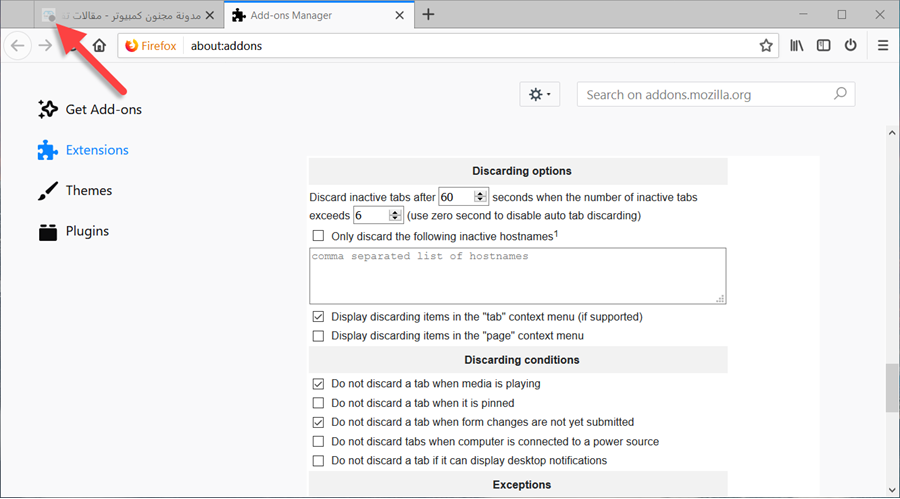Image resolution: width=900 pixels, height=499 pixels.
Task: Check Do not discard when connected to power
Action: [x=318, y=442]
